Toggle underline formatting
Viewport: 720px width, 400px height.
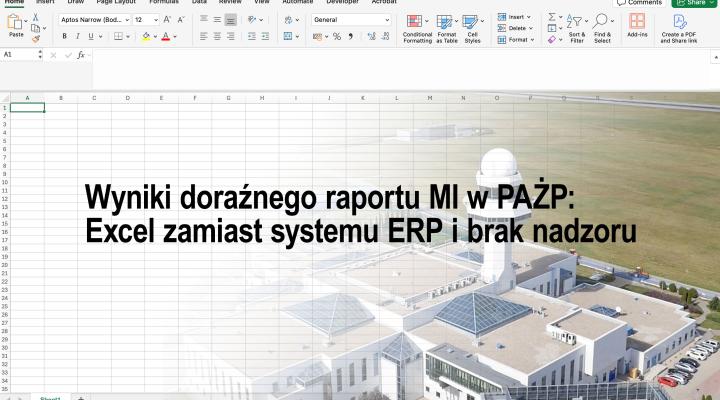point(91,36)
